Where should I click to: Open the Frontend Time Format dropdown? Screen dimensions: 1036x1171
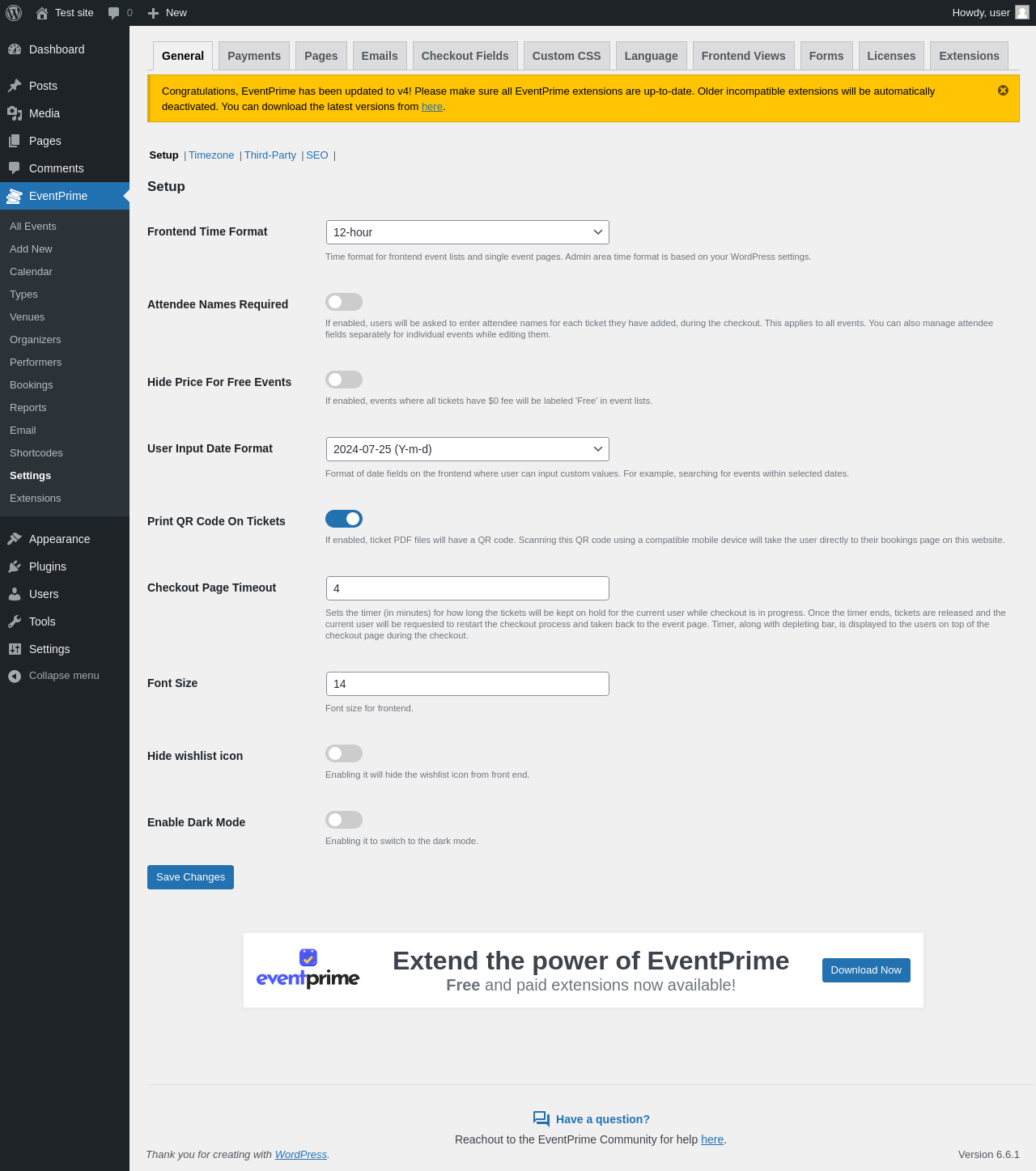[468, 232]
